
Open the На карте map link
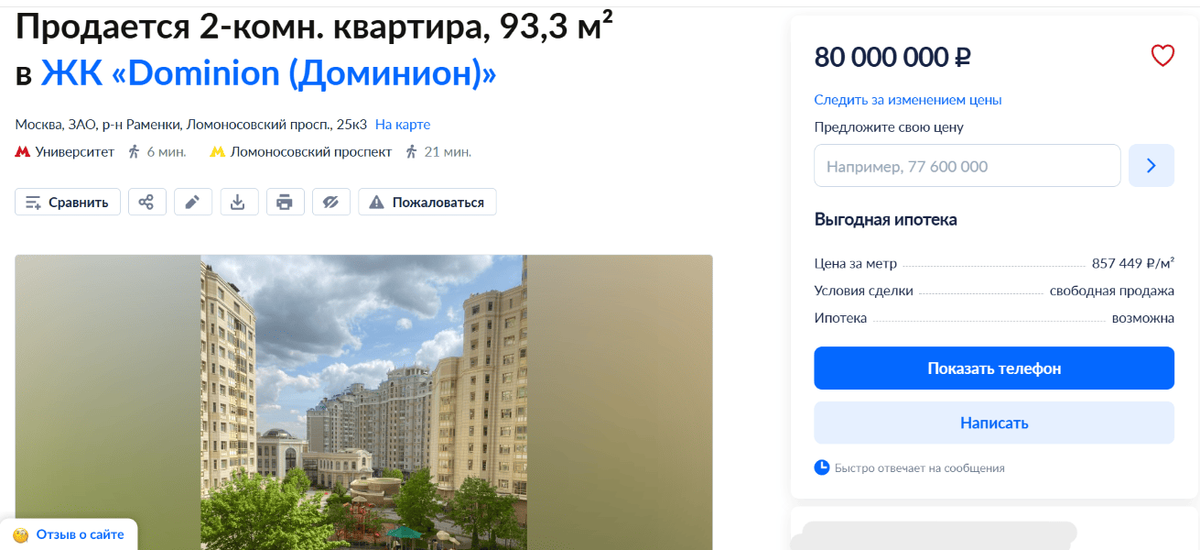403,125
